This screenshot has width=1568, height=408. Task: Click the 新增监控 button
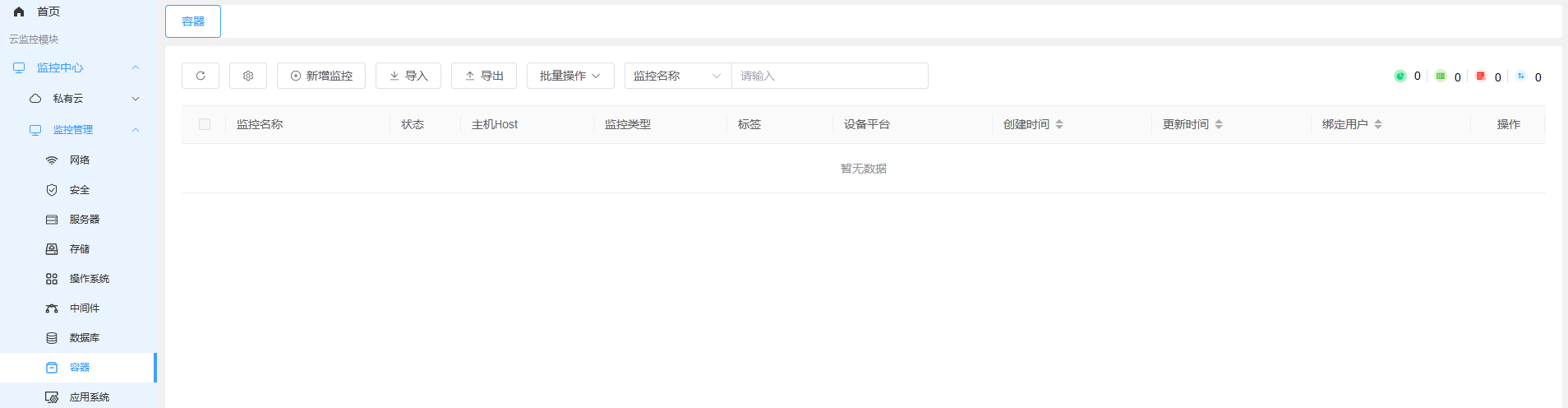point(321,76)
